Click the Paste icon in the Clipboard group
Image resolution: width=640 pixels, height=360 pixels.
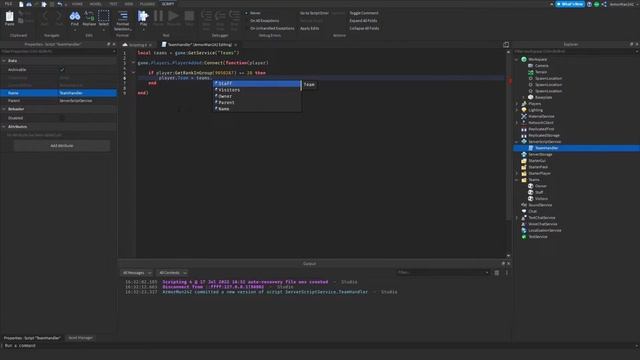(x=9, y=16)
